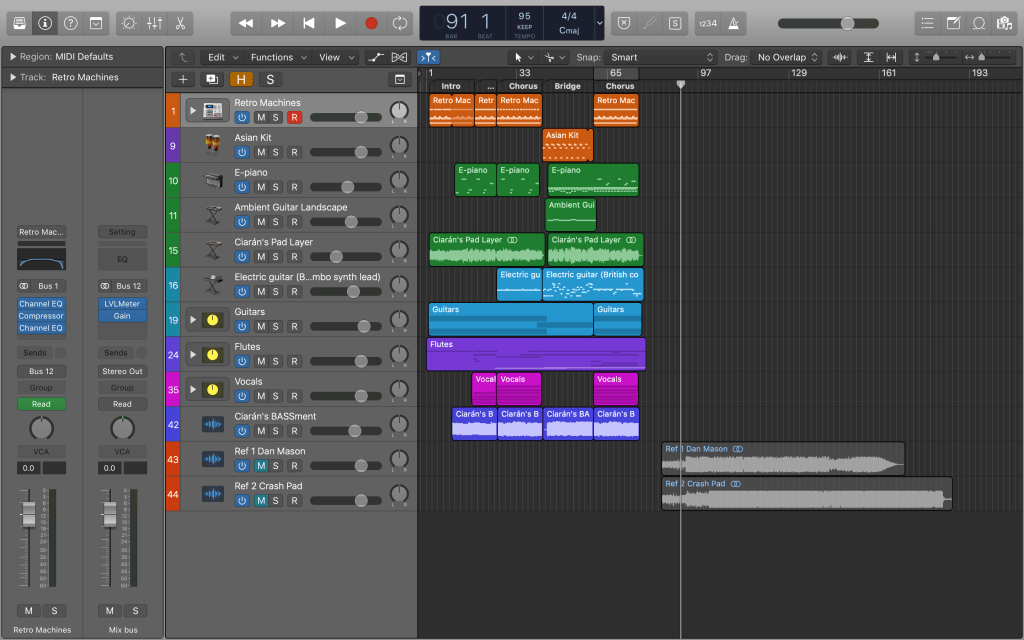Click the Record button

click(x=371, y=22)
